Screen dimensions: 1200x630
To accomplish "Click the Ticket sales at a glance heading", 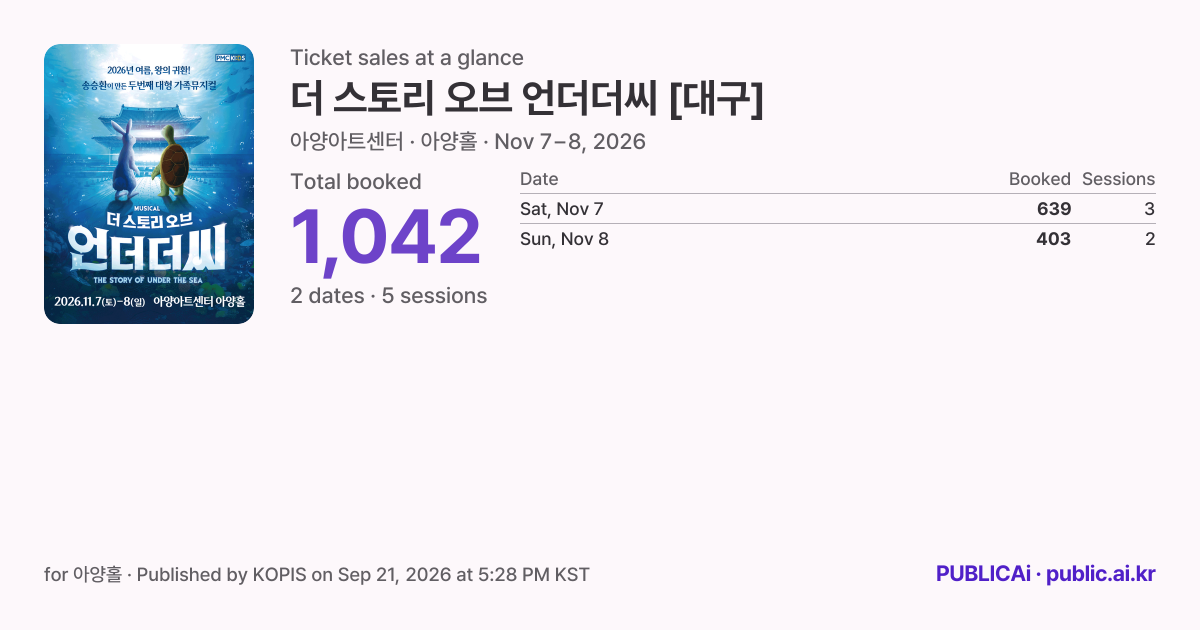I will point(407,58).
